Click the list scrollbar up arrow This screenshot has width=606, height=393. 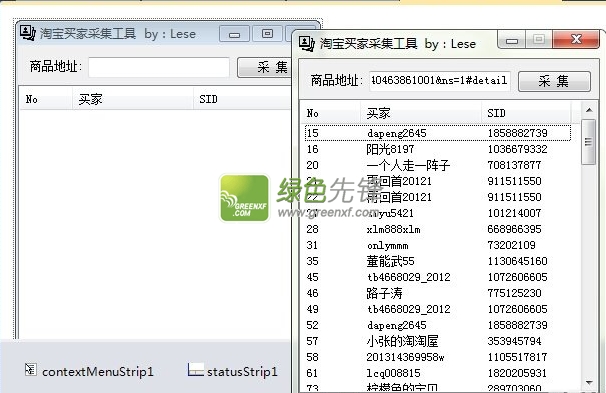point(589,111)
